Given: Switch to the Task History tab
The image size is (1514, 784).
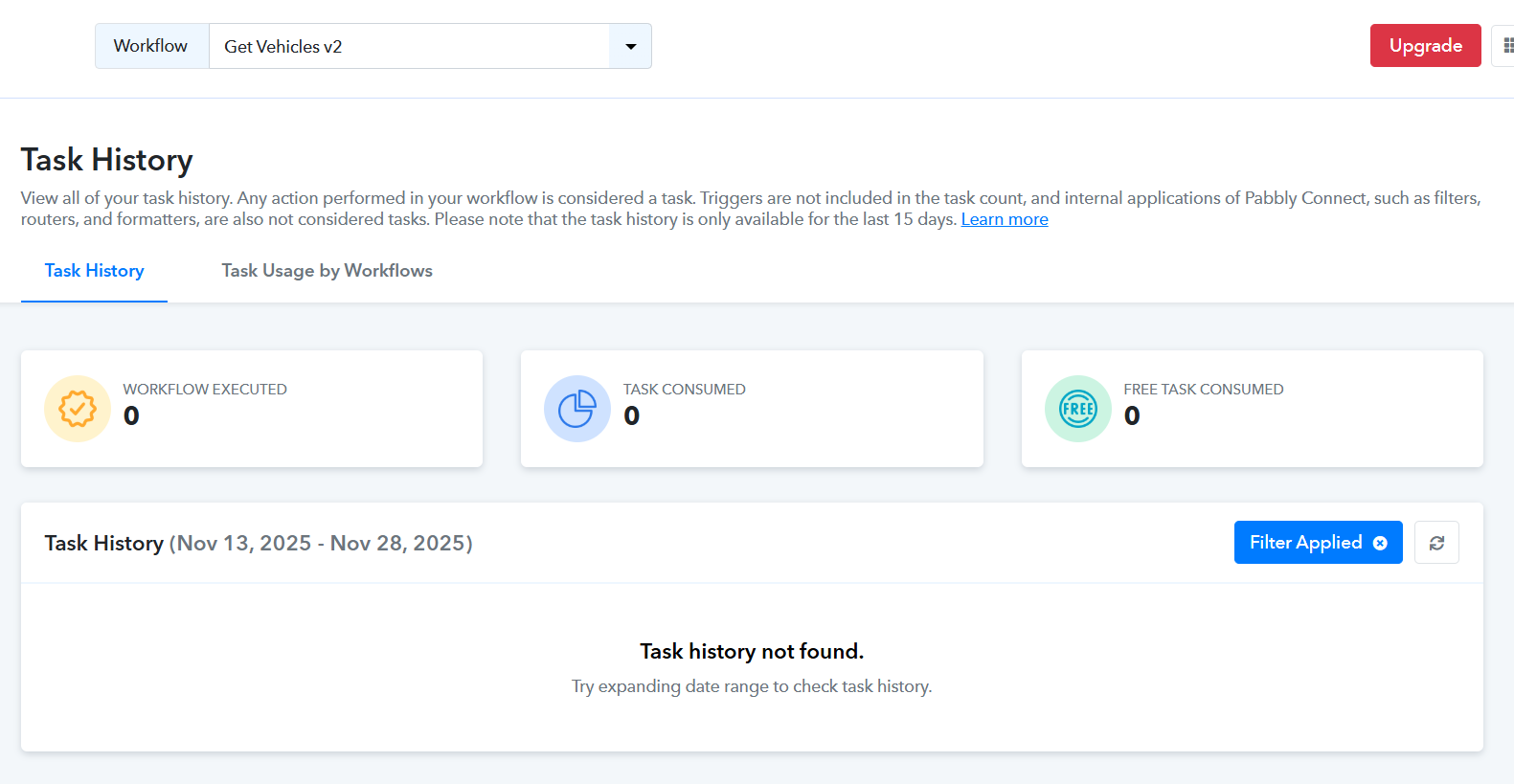Looking at the screenshot, I should [94, 271].
